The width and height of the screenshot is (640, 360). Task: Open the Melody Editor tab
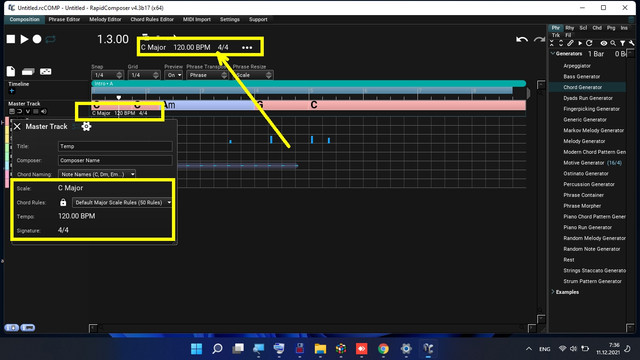click(x=105, y=20)
